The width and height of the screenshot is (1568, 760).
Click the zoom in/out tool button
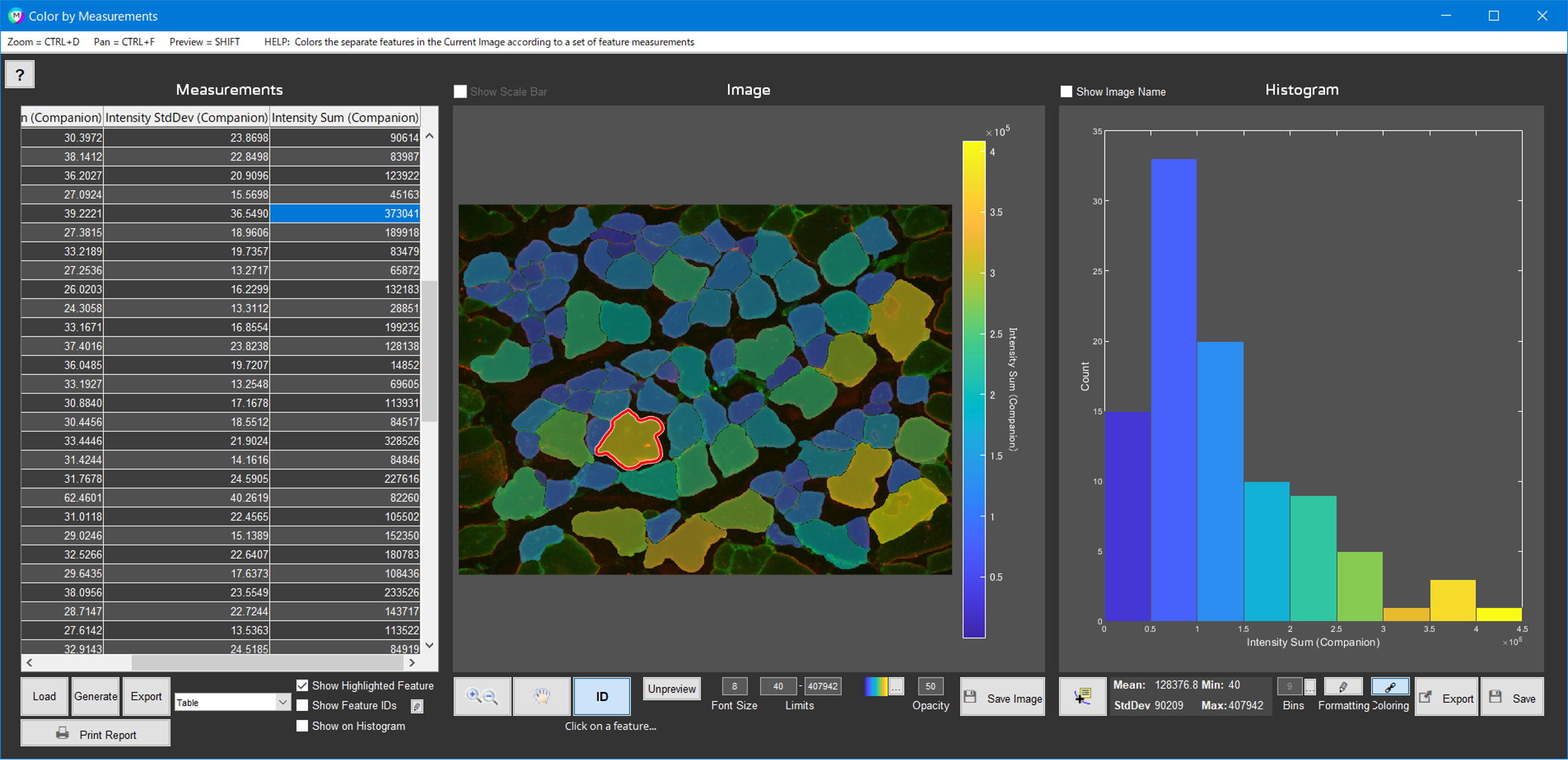[482, 696]
